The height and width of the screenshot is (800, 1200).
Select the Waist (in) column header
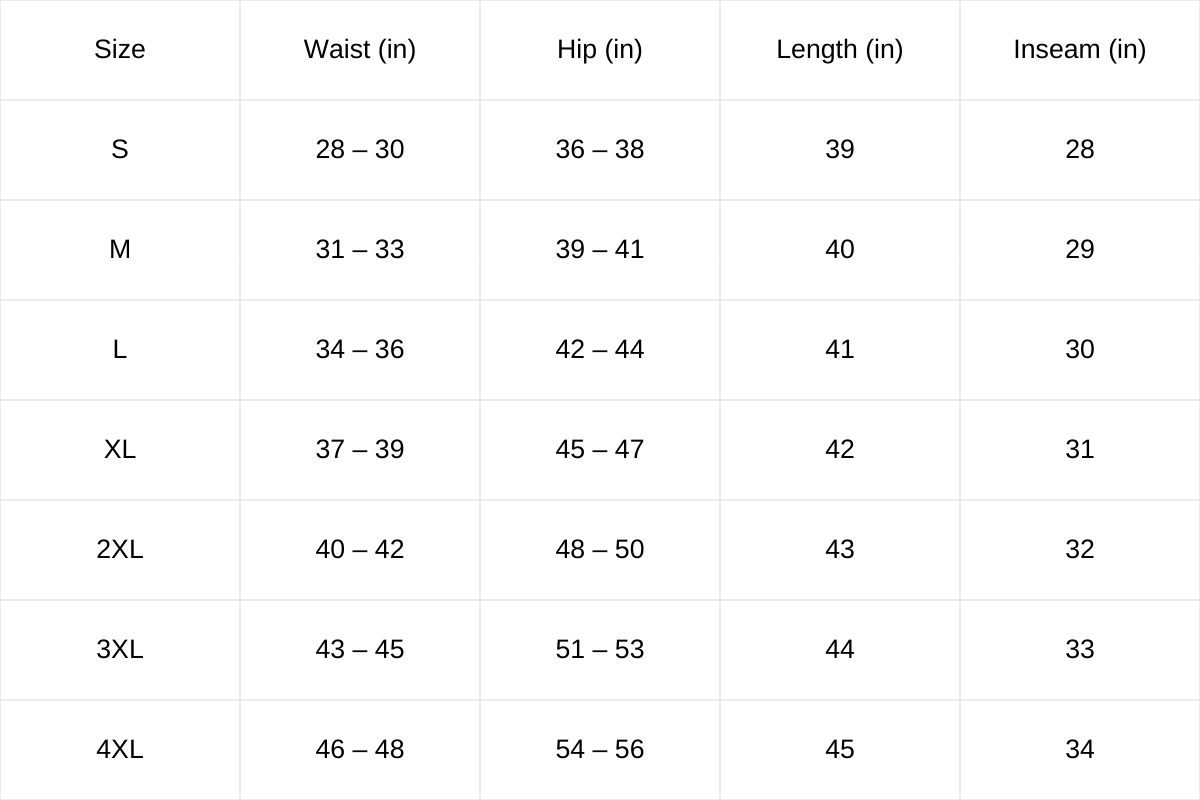(360, 49)
